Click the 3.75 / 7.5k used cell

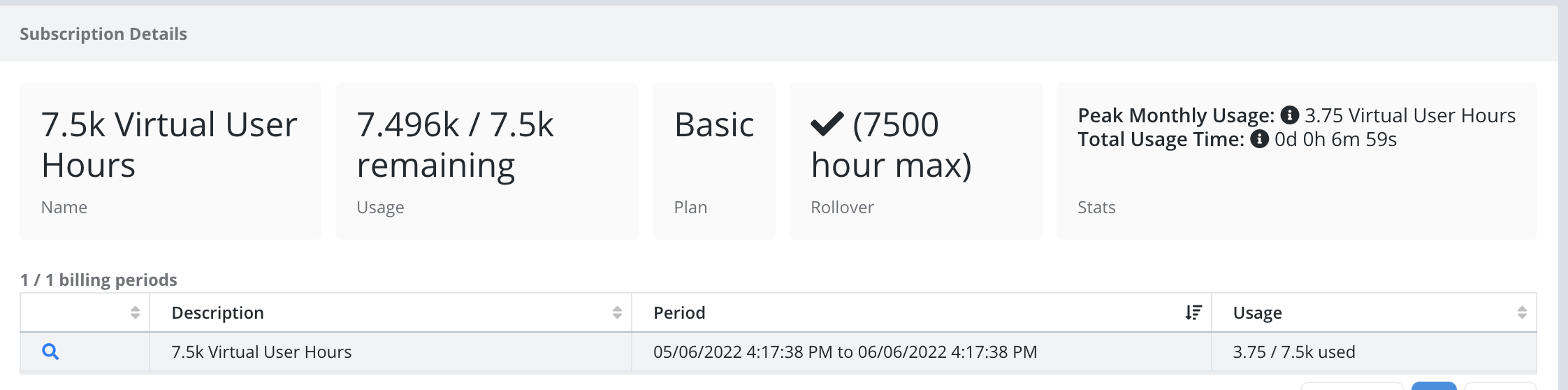[1374, 352]
